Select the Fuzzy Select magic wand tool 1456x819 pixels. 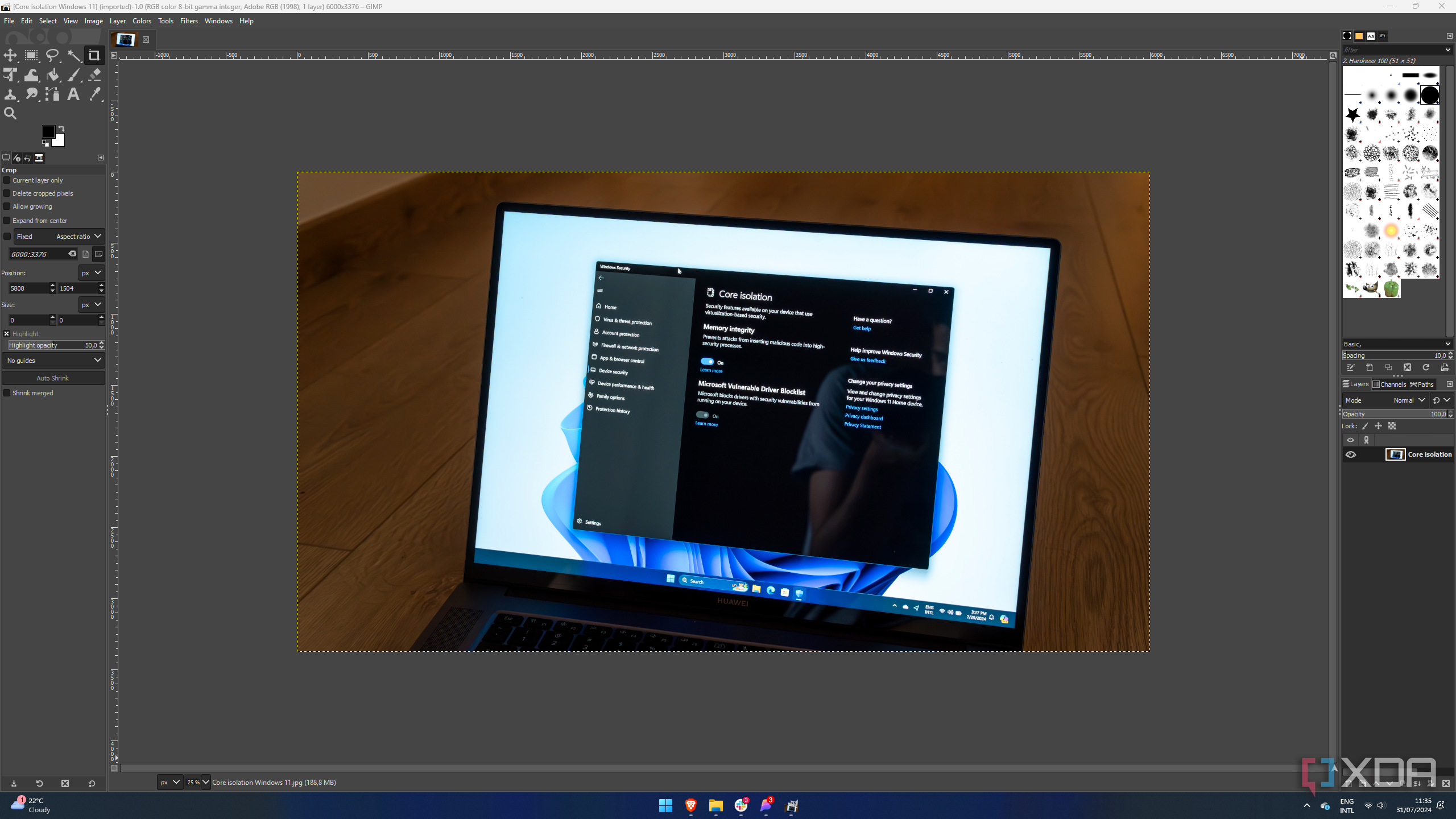click(x=74, y=55)
